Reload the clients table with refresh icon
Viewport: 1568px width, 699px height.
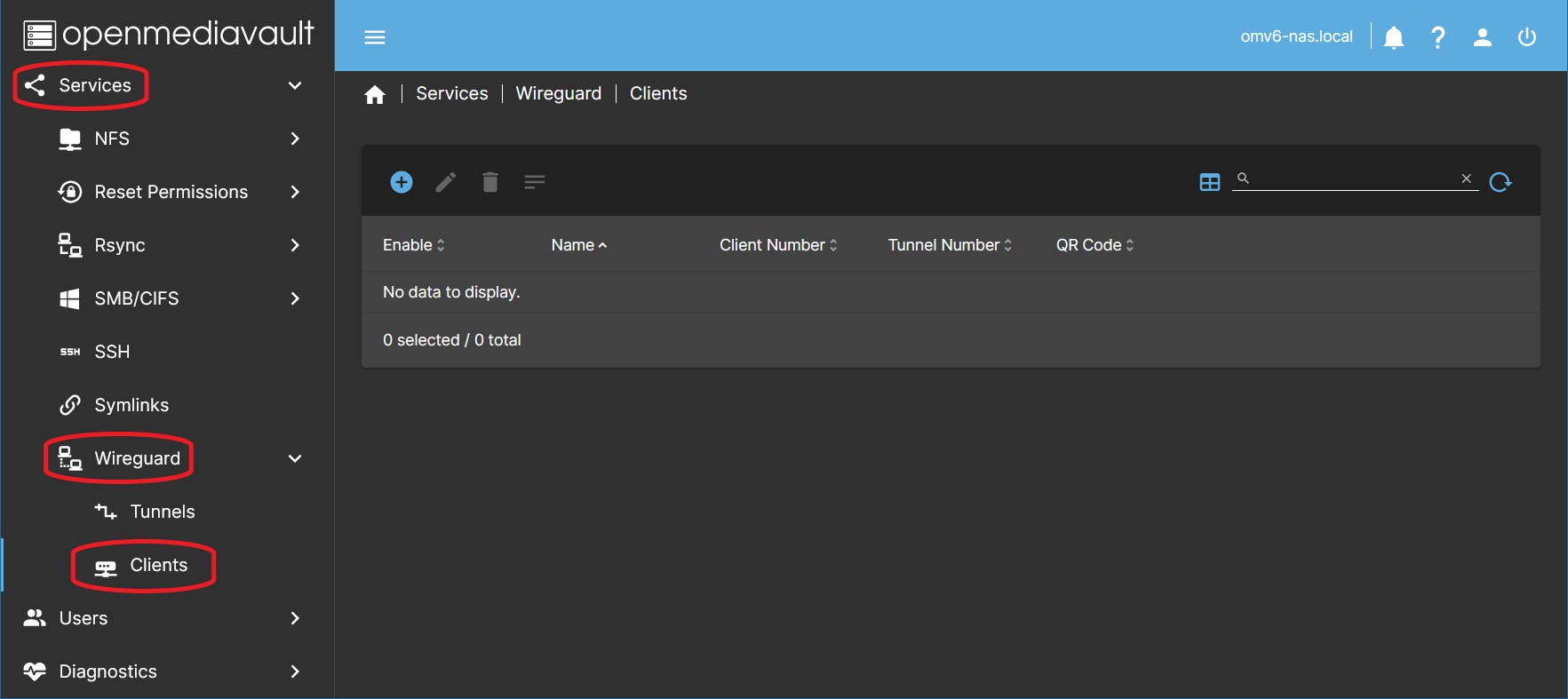(x=1500, y=182)
